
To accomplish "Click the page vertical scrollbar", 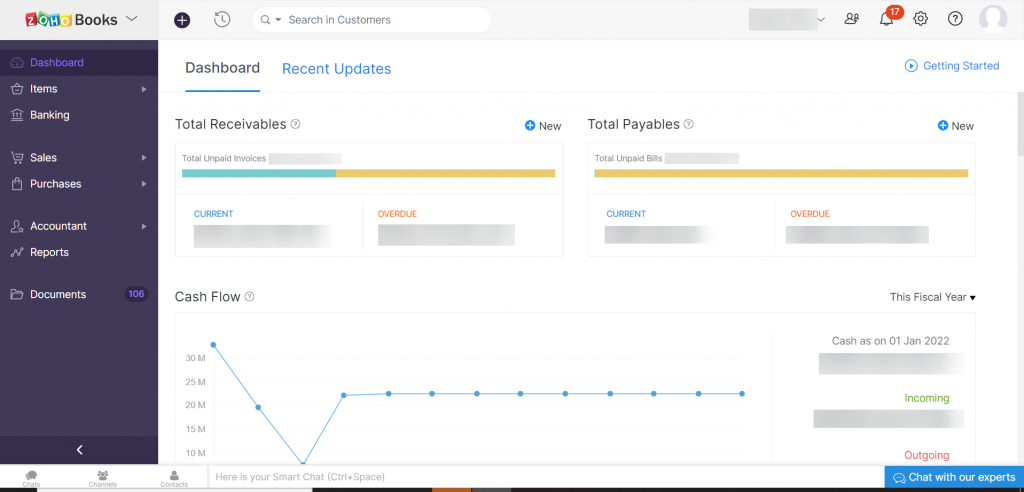I will [1020, 124].
